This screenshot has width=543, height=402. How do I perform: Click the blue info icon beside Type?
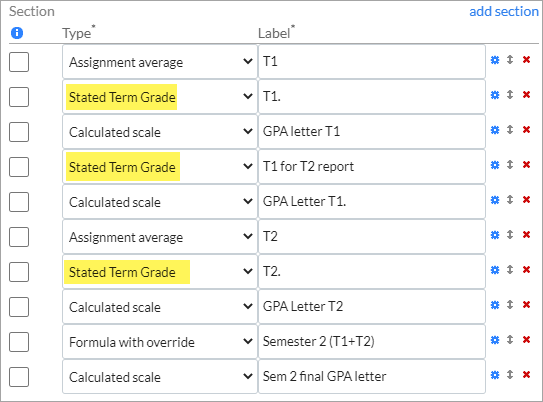(x=17, y=33)
